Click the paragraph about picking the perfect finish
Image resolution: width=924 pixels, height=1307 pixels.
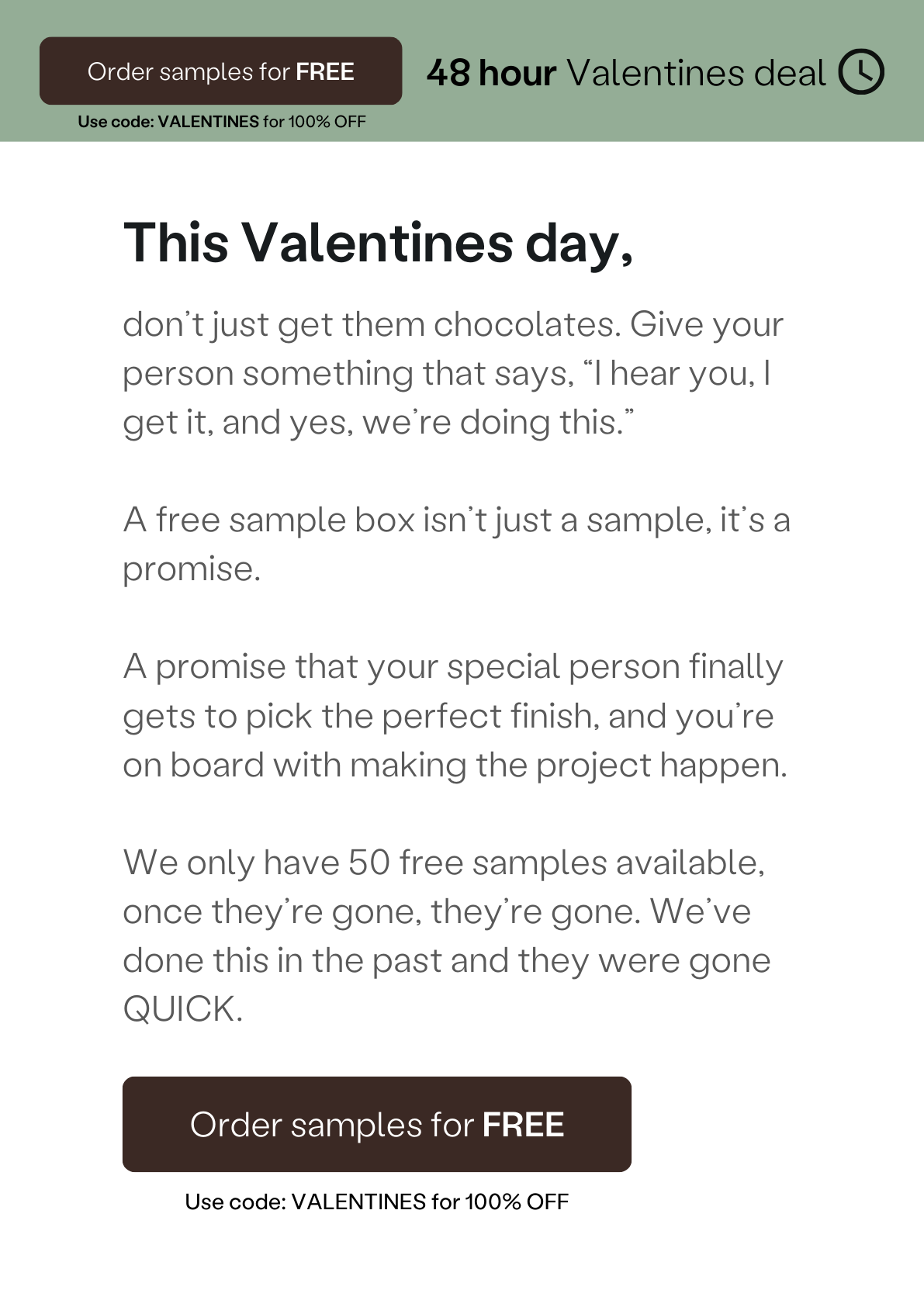[455, 715]
